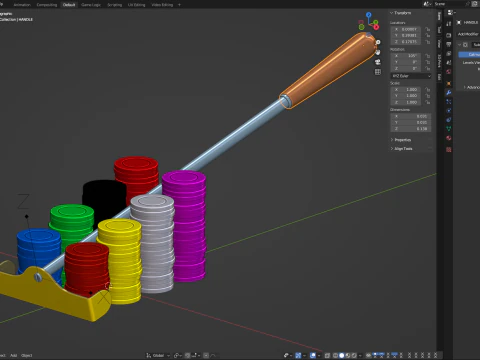The width and height of the screenshot is (480, 360).
Task: Toggle lock on Rotation X
Action: 428,56
